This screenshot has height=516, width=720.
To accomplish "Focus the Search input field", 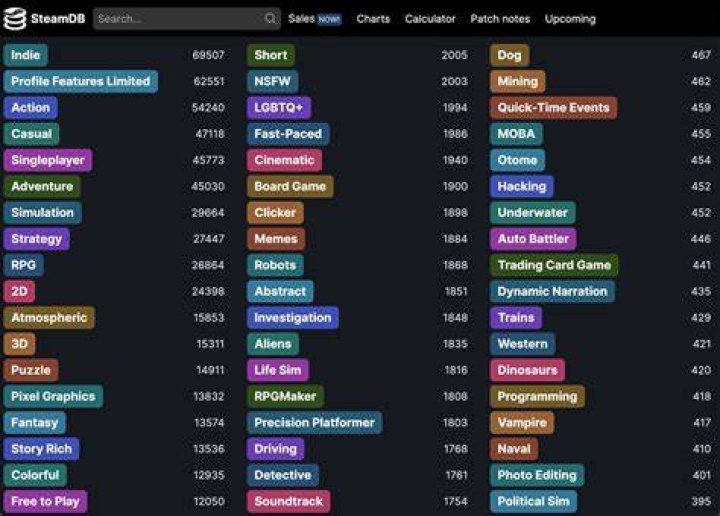I will [x=186, y=19].
